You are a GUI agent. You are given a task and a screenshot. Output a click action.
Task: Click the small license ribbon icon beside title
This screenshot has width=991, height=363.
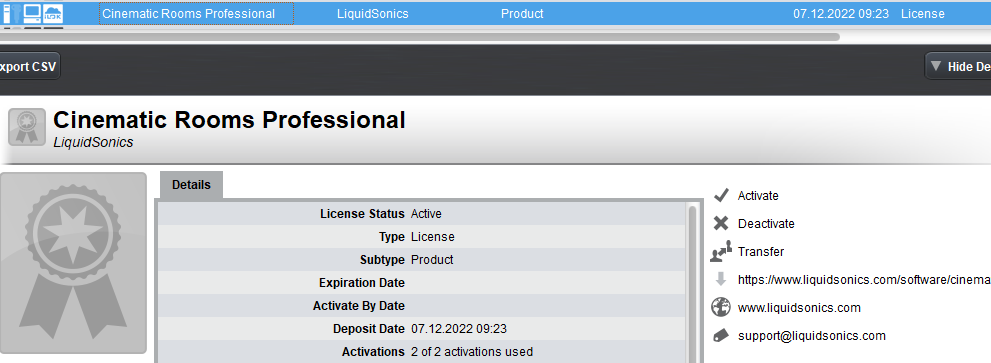coord(27,126)
